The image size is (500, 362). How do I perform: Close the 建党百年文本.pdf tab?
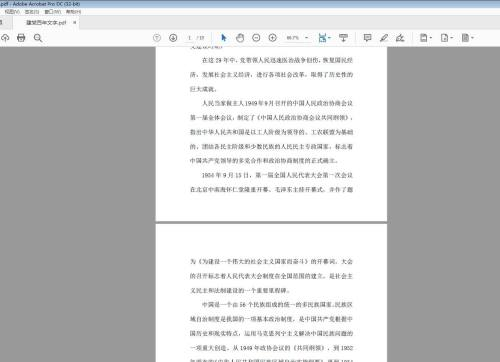click(x=75, y=22)
